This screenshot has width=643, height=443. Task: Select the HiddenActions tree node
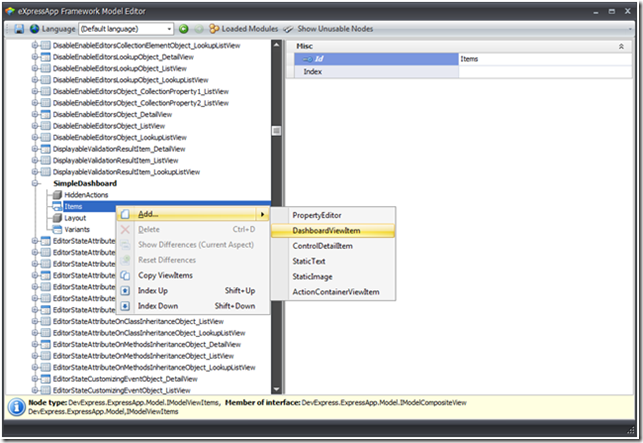pyautogui.click(x=86, y=195)
